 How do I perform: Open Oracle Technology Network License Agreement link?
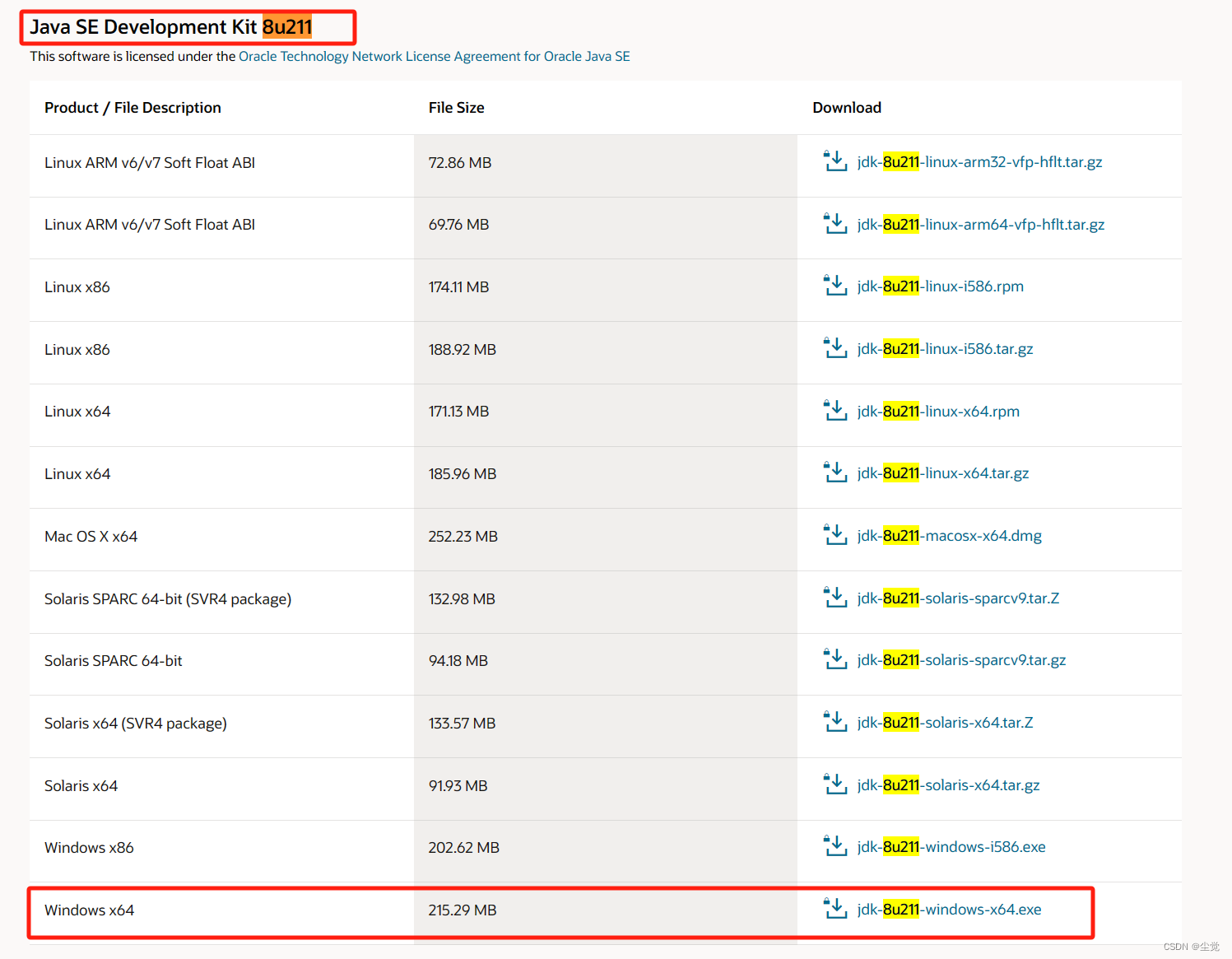tap(435, 56)
